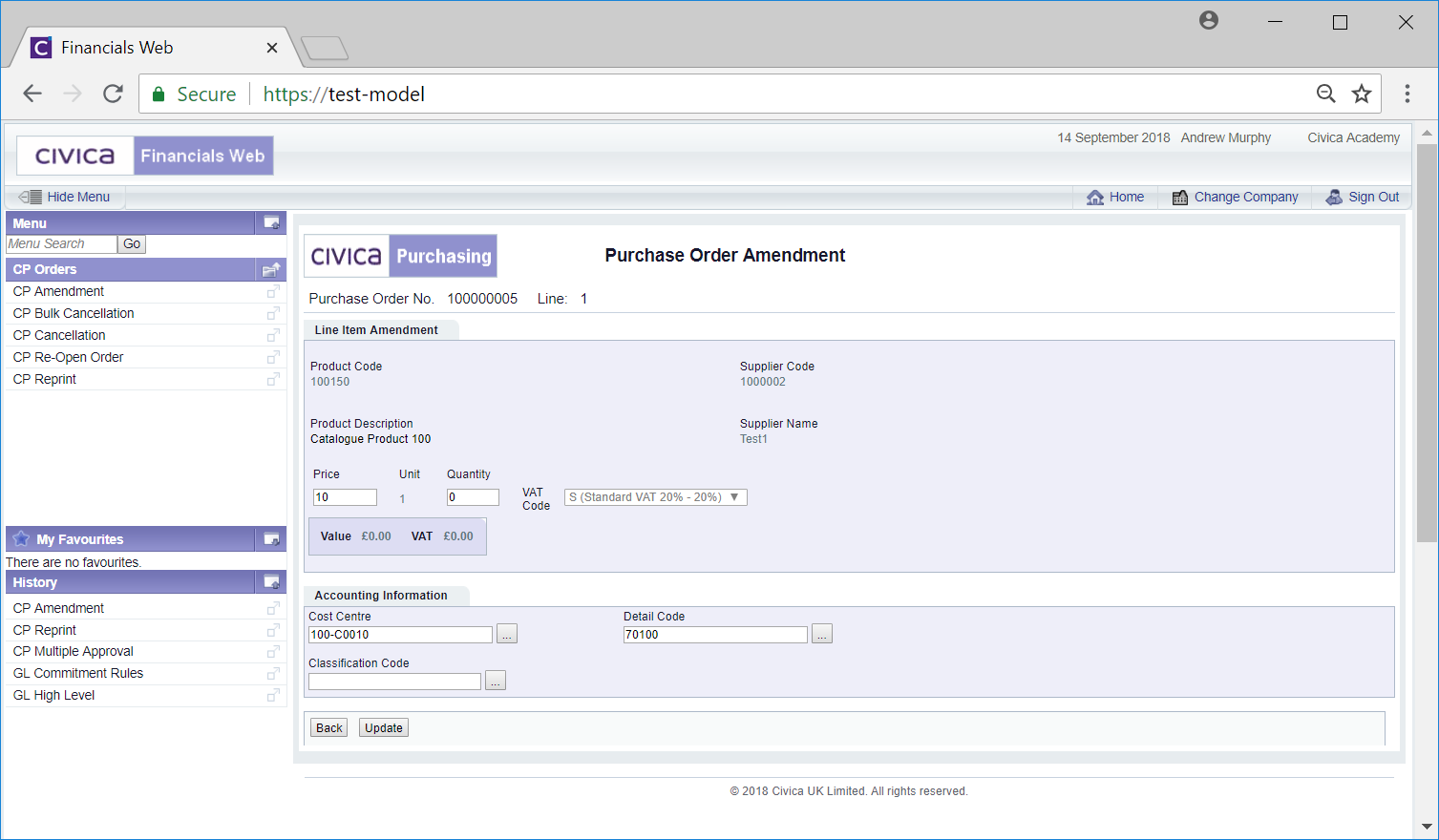Open CP Re-Open Order in new window icon
Image resolution: width=1439 pixels, height=840 pixels.
coord(273,357)
